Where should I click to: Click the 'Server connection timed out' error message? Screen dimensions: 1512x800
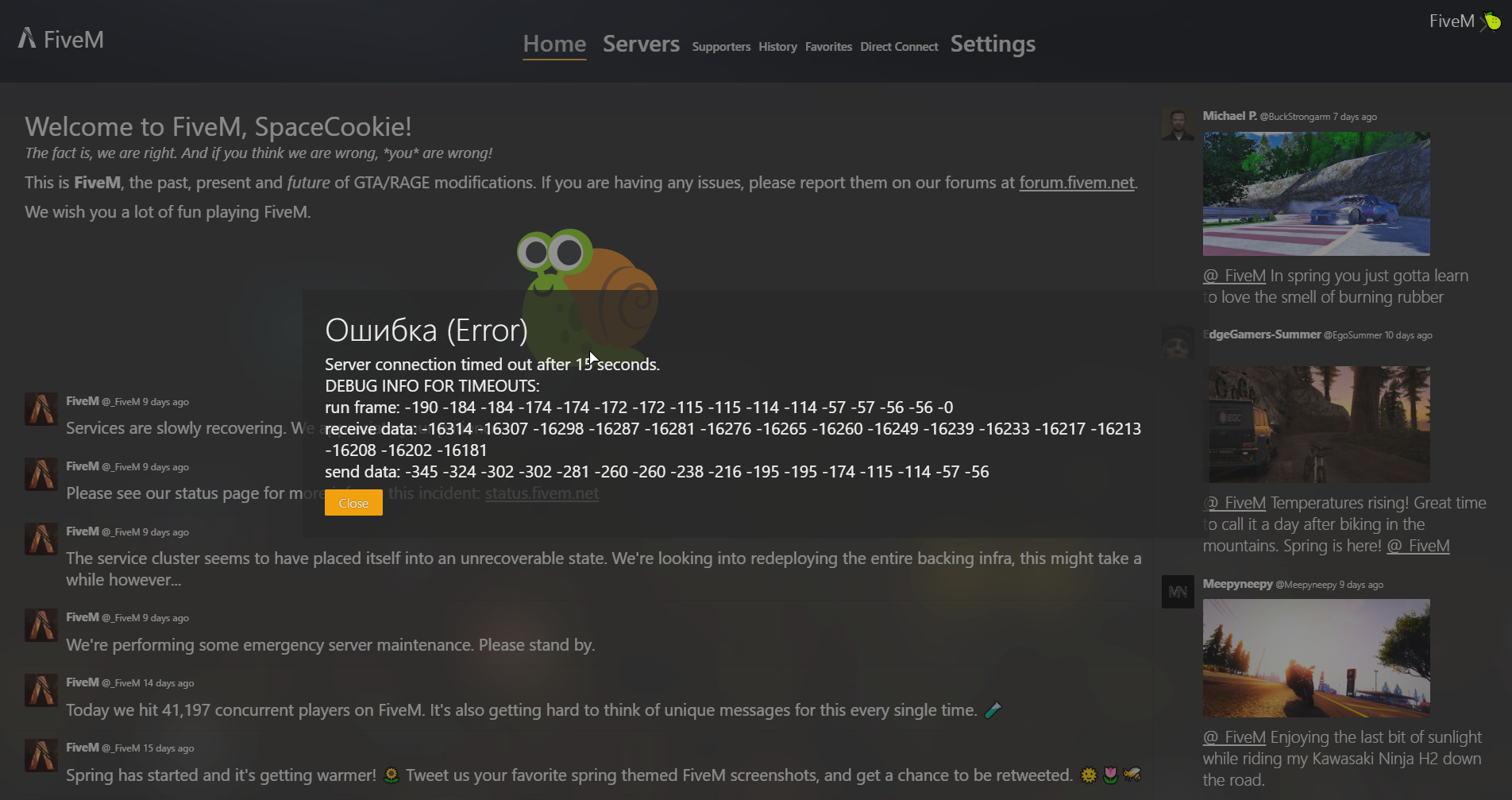click(x=492, y=365)
